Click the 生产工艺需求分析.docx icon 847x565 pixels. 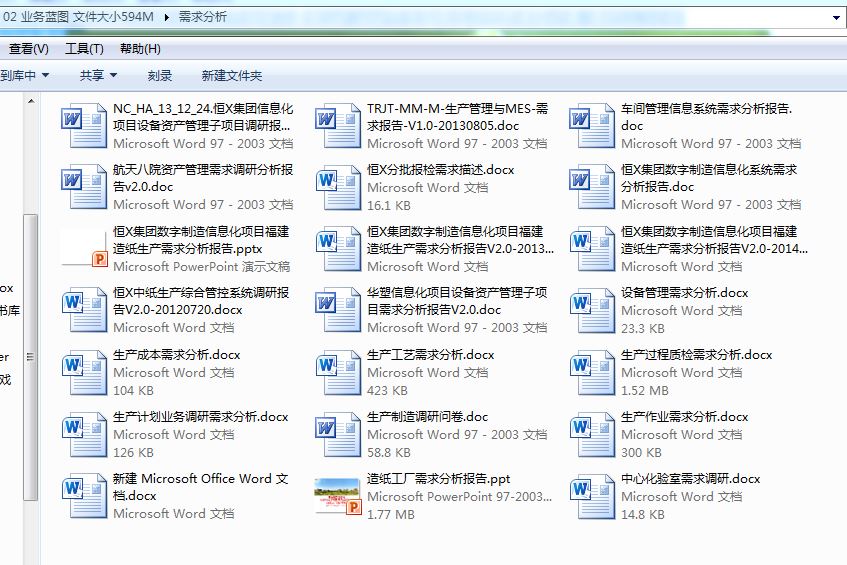pyautogui.click(x=338, y=372)
